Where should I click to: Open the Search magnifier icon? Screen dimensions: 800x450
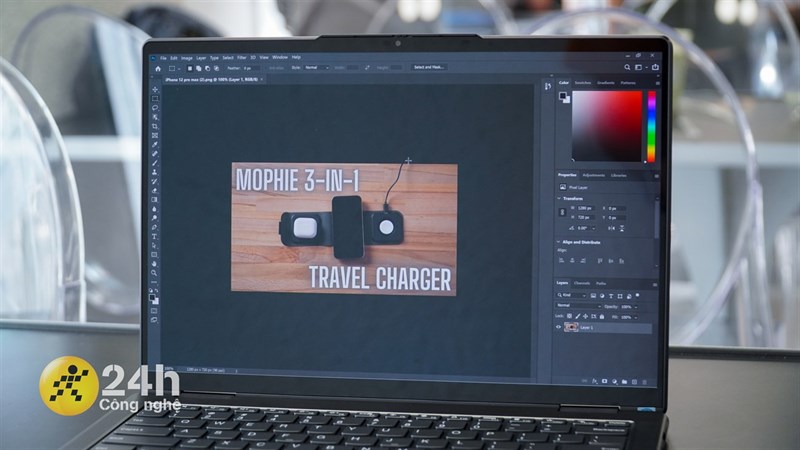coord(627,67)
